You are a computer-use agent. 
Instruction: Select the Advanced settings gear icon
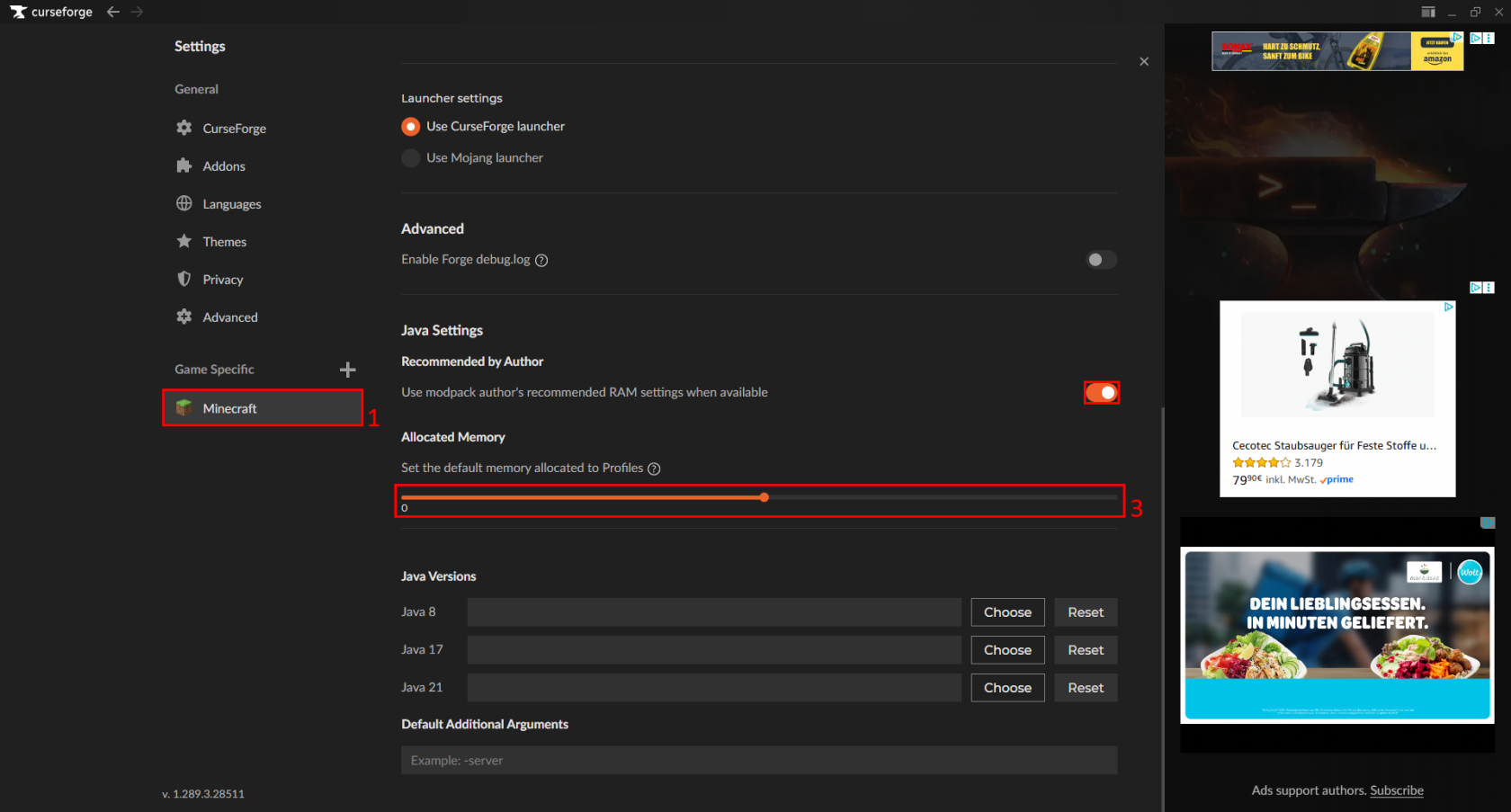click(x=183, y=317)
